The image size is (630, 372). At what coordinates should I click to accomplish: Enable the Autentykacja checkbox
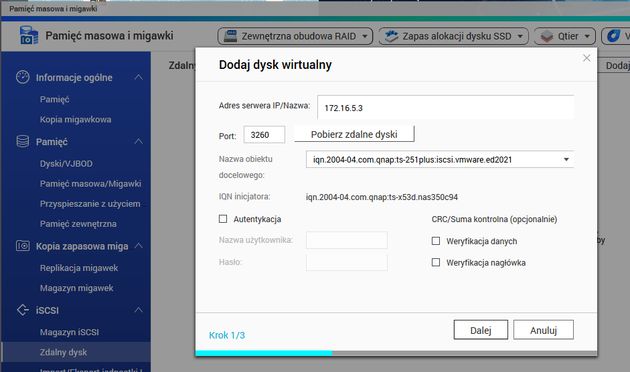click(x=223, y=219)
